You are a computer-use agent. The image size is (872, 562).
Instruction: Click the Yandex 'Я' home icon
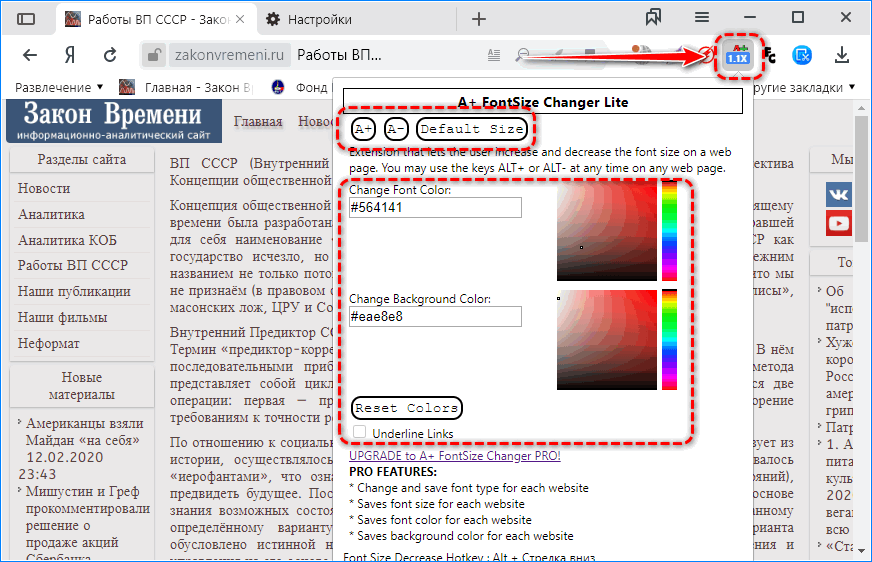(71, 55)
